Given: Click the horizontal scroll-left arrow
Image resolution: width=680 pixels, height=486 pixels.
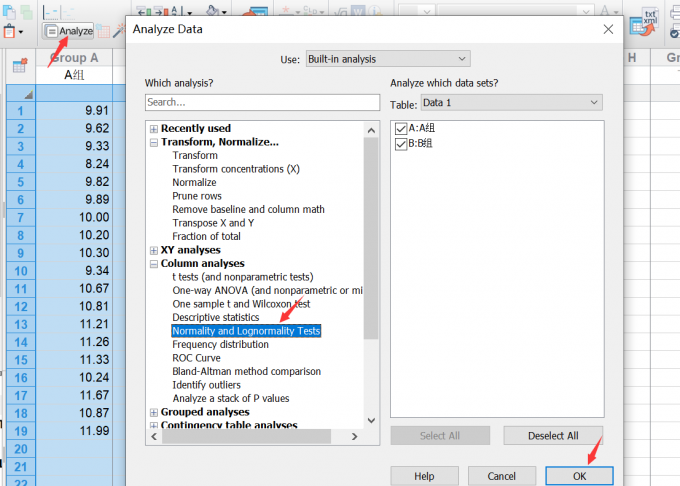Looking at the screenshot, I should pos(154,437).
